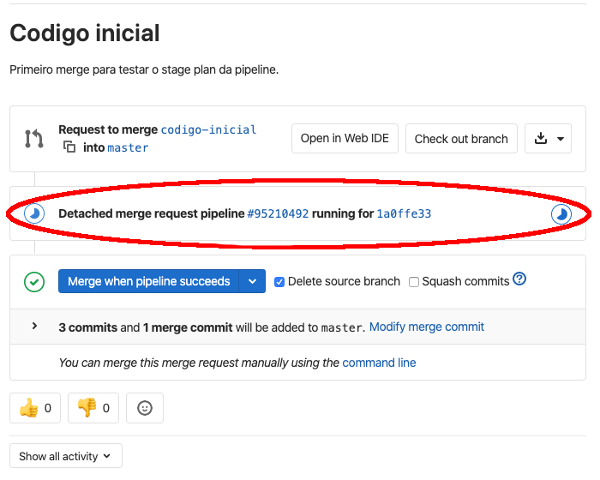
Task: Open the master branch link
Action: coord(128,148)
